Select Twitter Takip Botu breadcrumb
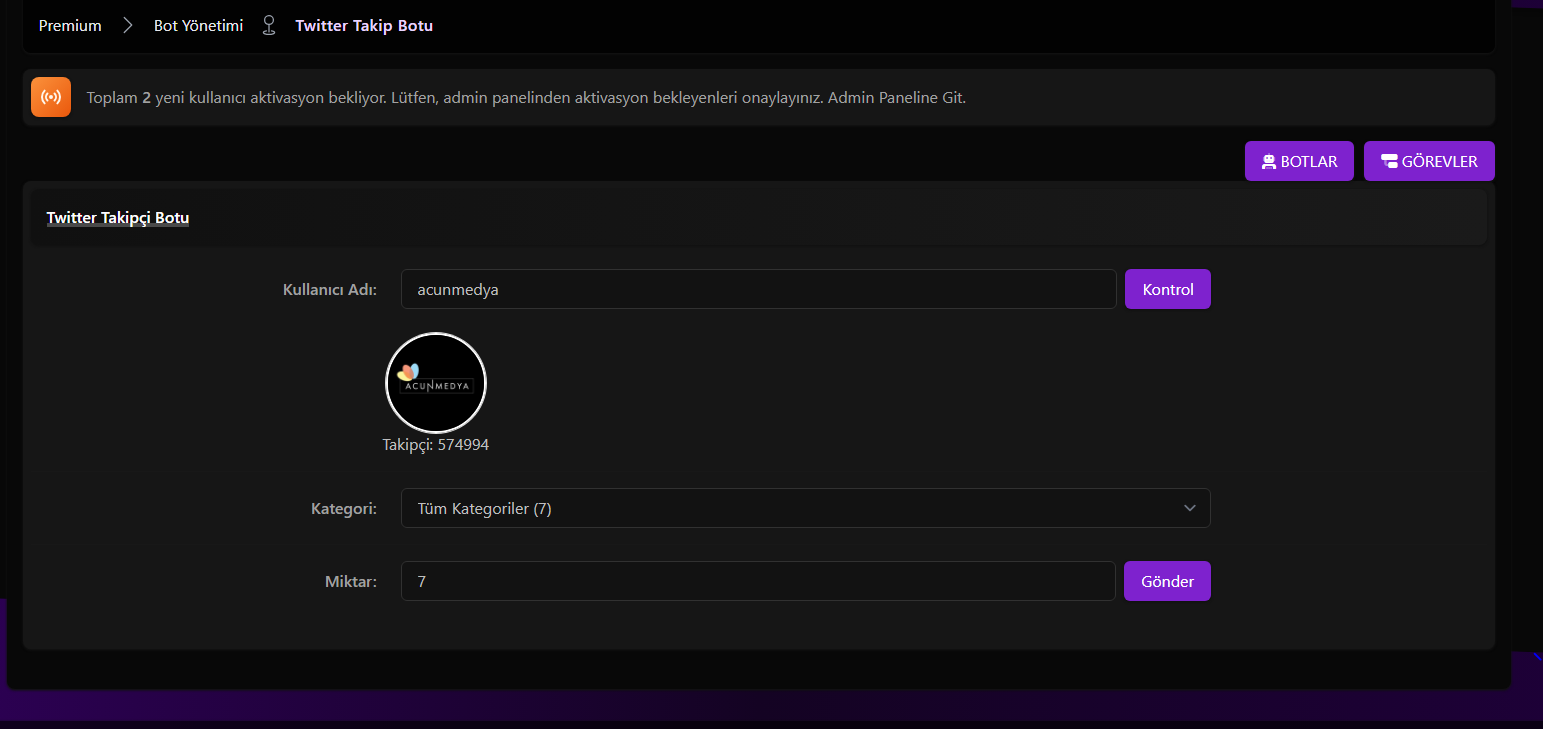 tap(364, 26)
